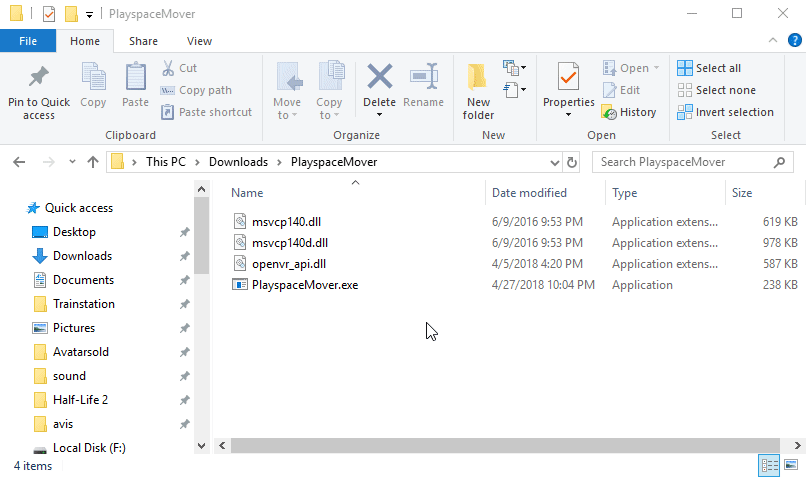Switch to the View tab
806x477 pixels.
click(x=199, y=41)
